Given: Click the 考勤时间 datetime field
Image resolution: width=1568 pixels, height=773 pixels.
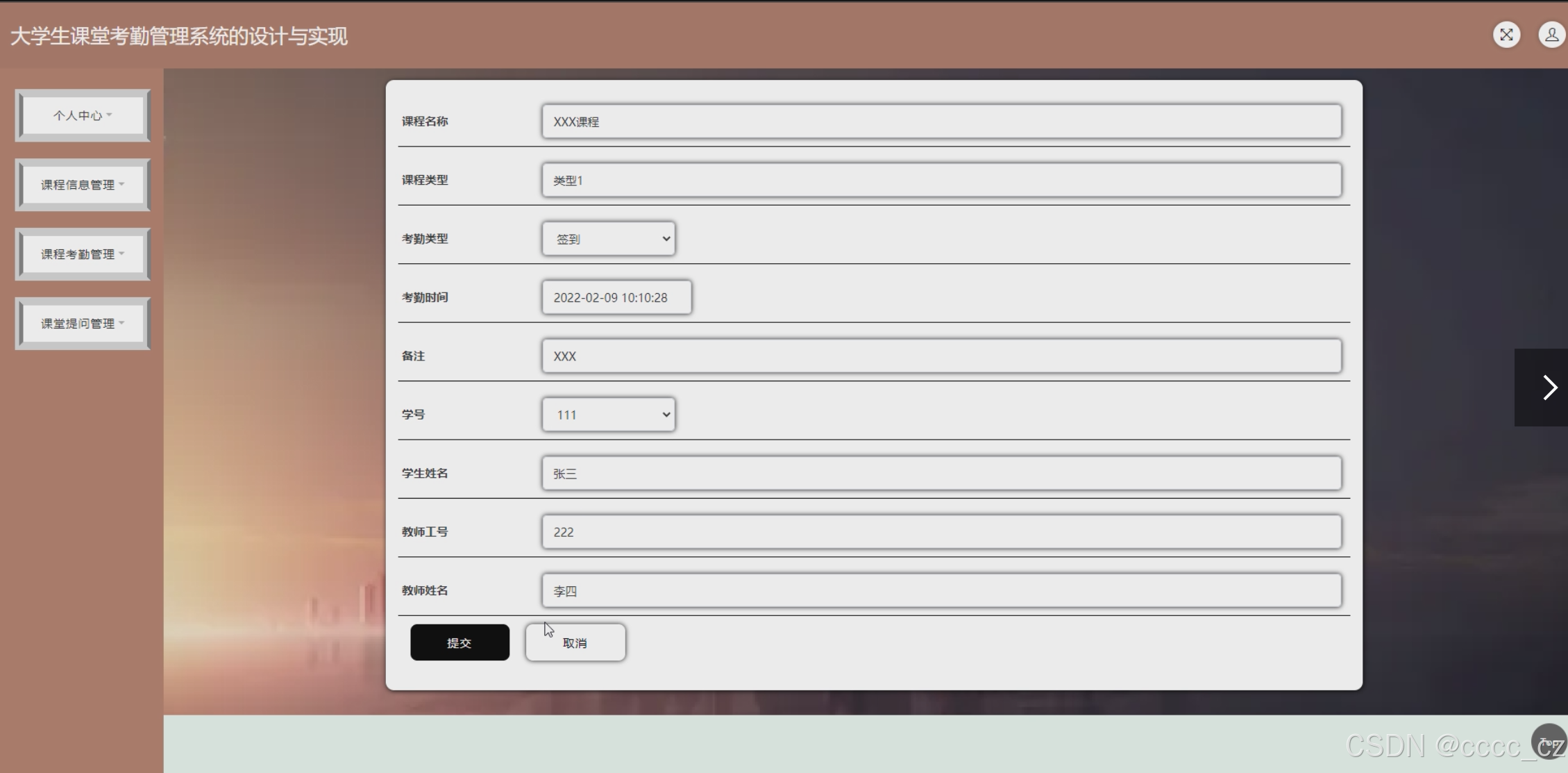Looking at the screenshot, I should click(x=616, y=297).
